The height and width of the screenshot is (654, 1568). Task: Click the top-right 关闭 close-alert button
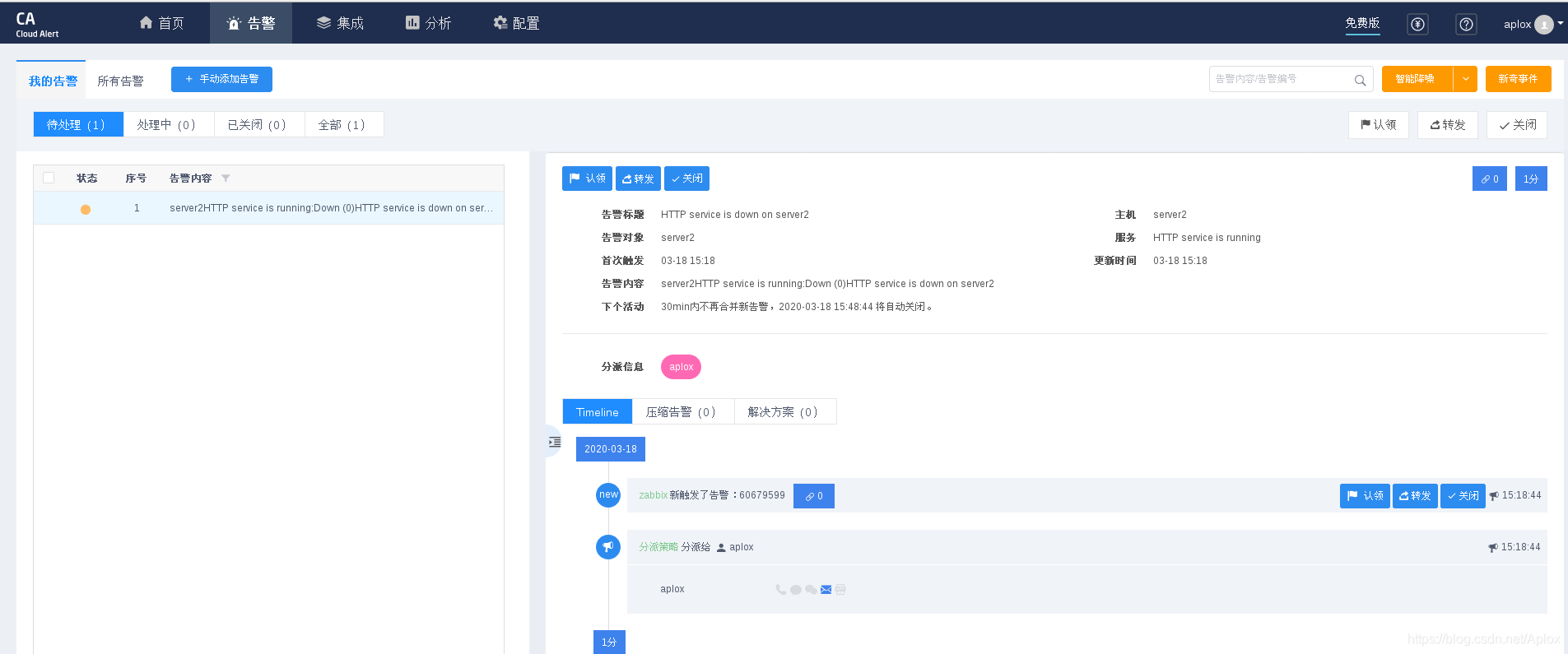(1517, 125)
